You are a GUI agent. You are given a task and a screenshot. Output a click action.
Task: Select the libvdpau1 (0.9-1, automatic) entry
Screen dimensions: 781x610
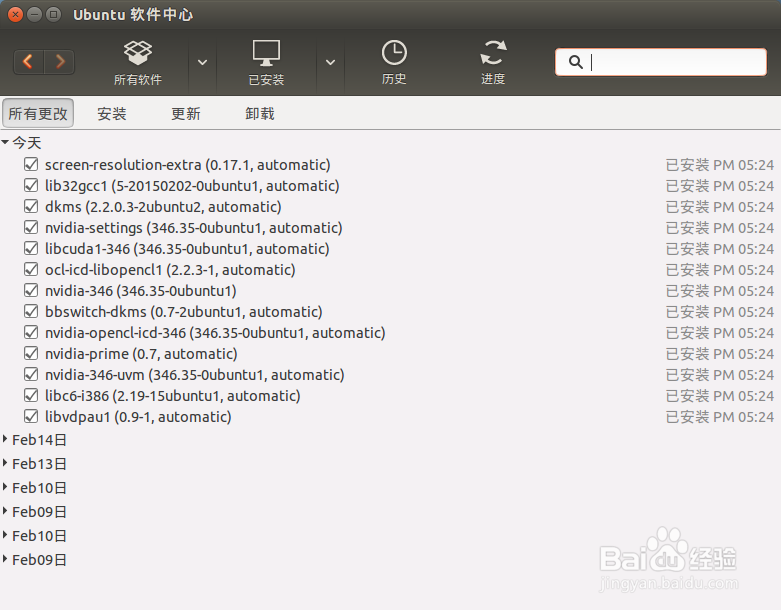pos(138,417)
